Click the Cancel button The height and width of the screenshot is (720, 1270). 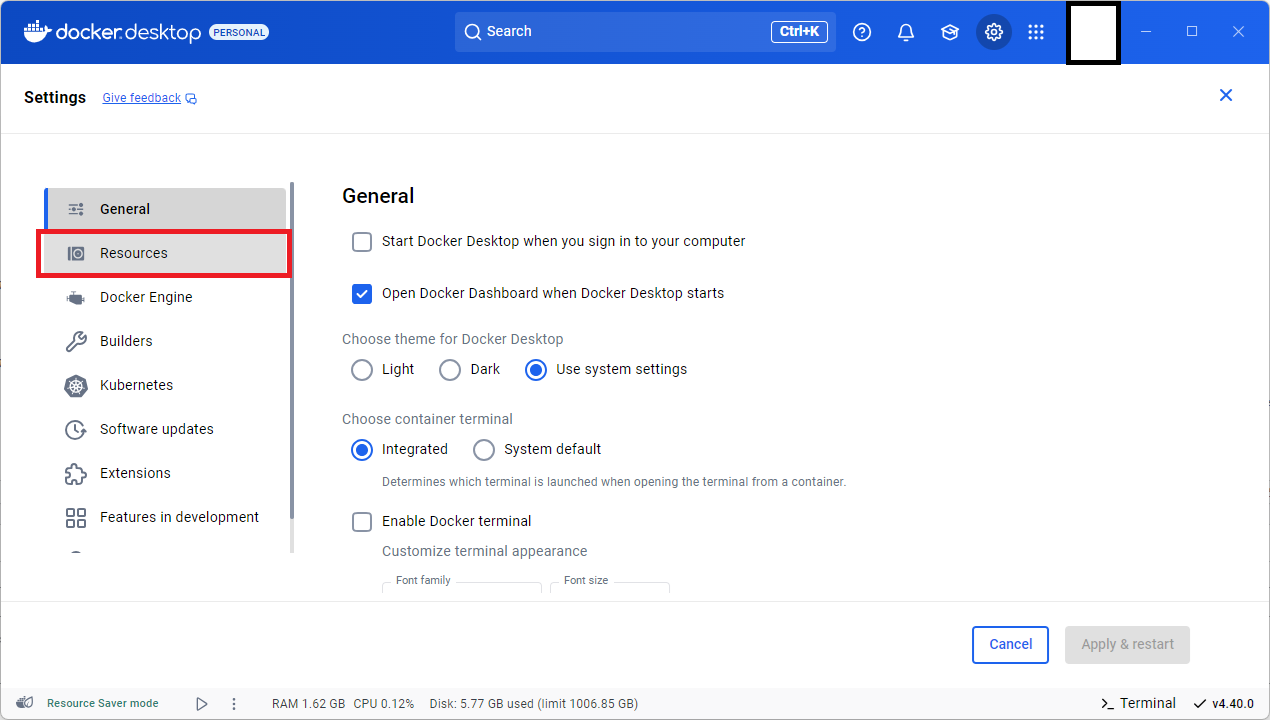point(1010,645)
